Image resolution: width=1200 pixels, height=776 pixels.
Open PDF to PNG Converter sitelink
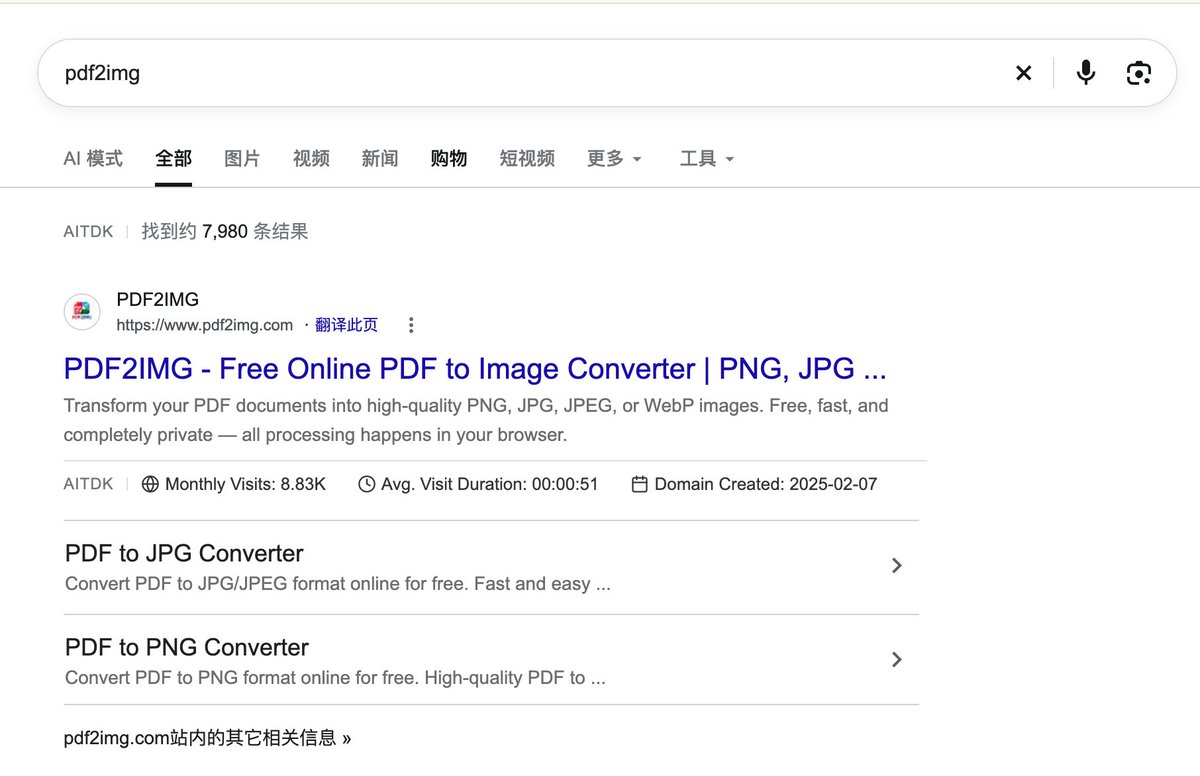[x=187, y=647]
